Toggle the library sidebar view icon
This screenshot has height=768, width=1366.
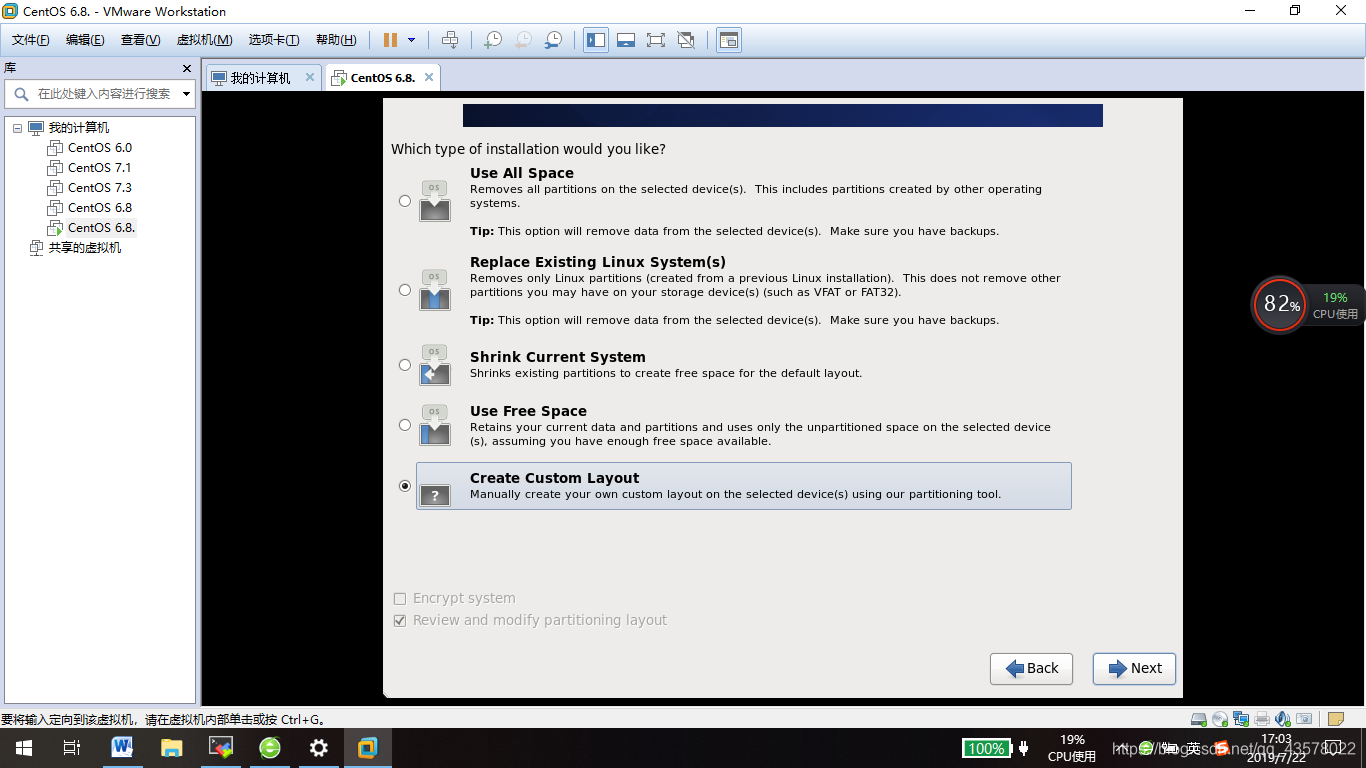[x=596, y=40]
